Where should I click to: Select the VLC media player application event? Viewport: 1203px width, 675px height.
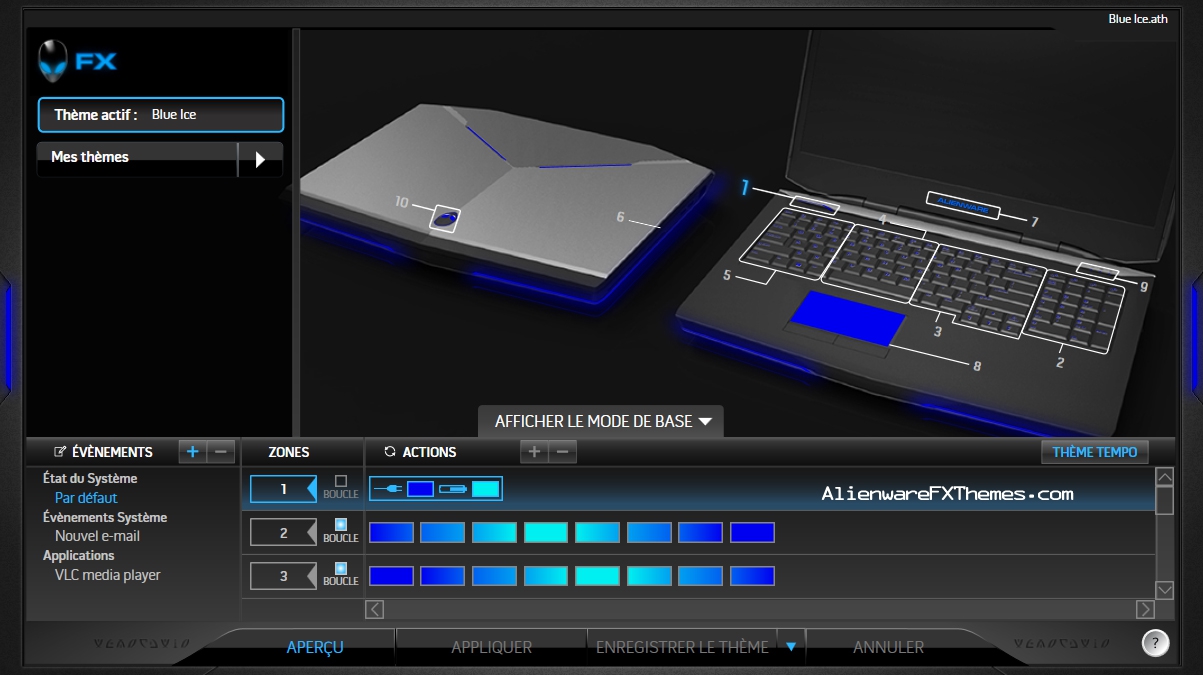point(107,575)
